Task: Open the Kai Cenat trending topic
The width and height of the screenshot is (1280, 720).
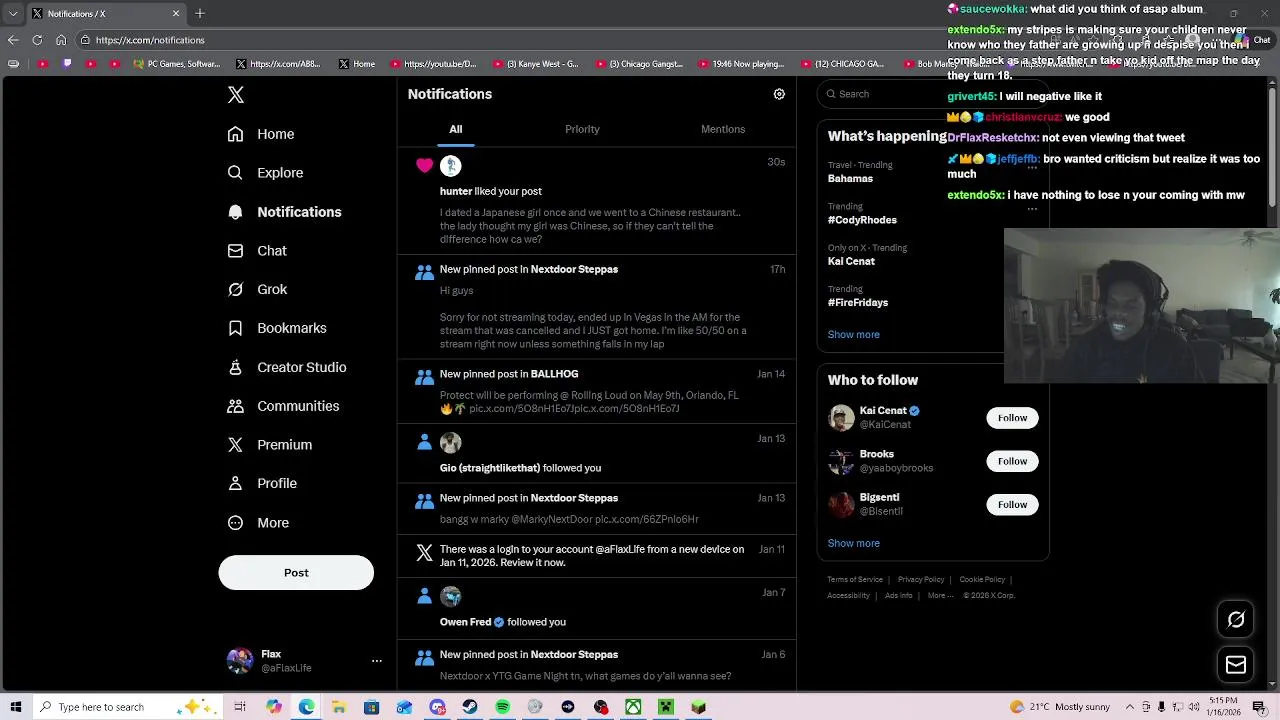Action: click(x=851, y=262)
